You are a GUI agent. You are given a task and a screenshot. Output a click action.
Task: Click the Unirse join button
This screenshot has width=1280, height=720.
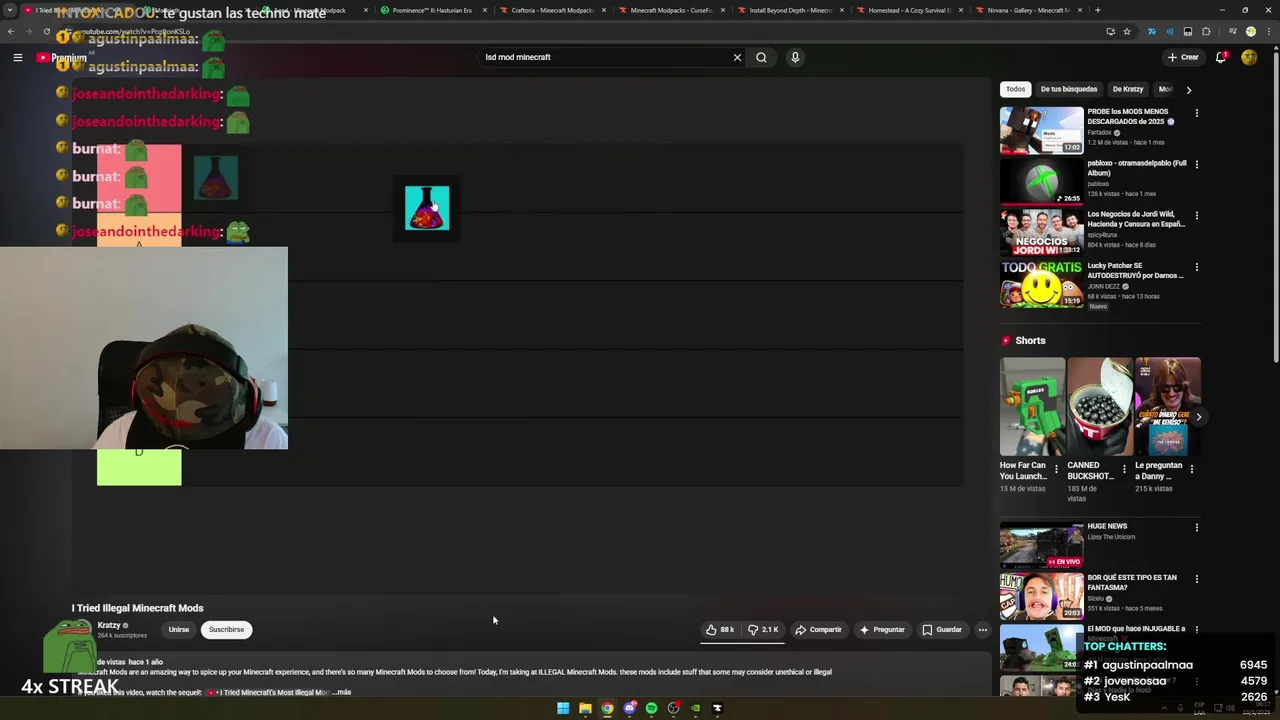click(178, 629)
